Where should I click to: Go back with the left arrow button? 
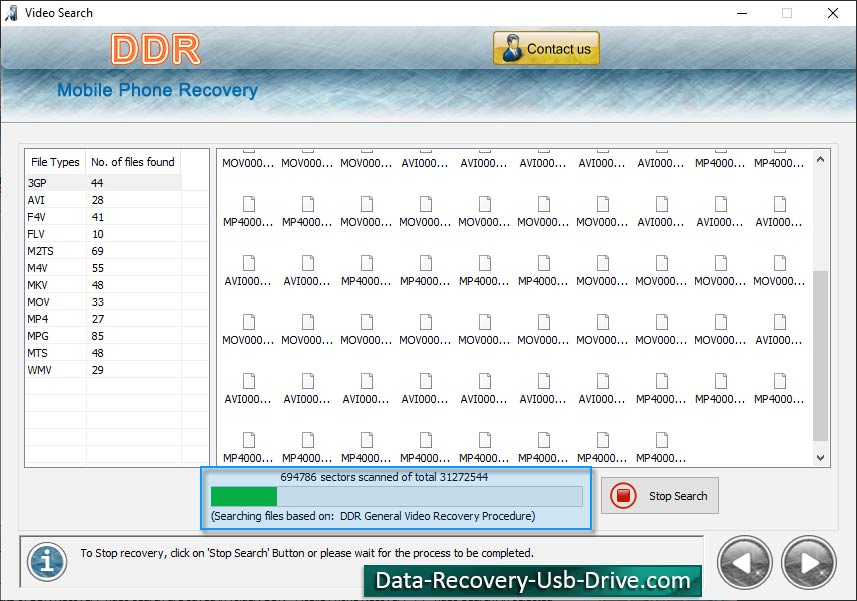(744, 563)
